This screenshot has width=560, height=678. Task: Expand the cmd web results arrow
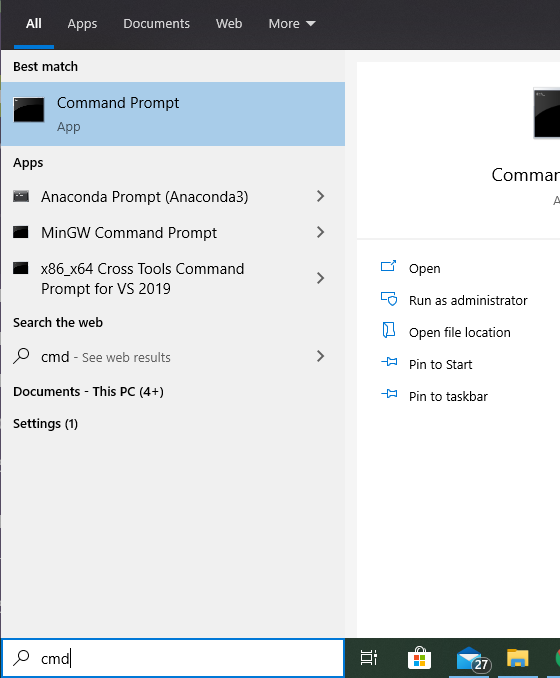click(x=320, y=356)
